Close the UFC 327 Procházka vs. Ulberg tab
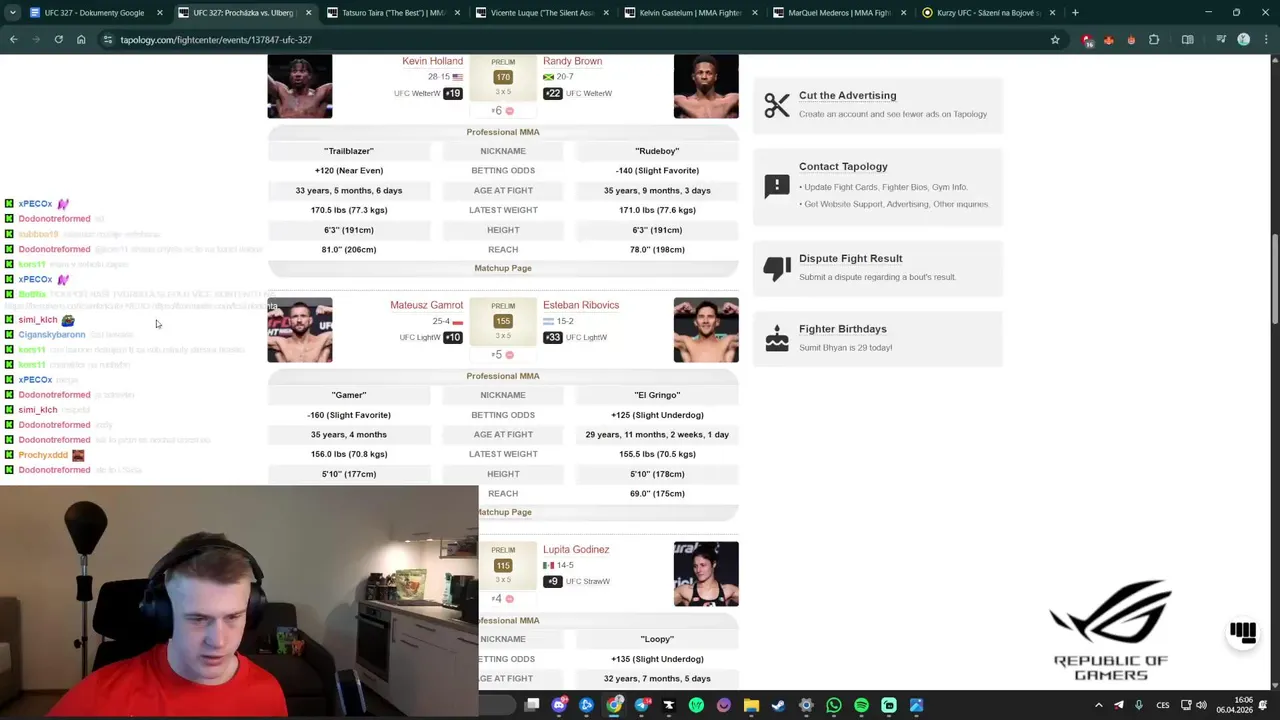Screen dimensions: 1280x720 click(308, 13)
